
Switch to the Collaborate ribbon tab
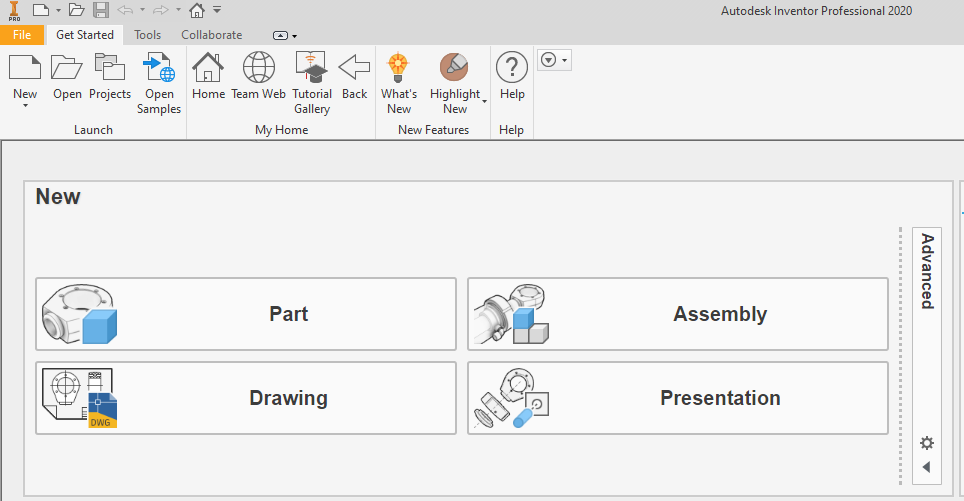coord(211,35)
